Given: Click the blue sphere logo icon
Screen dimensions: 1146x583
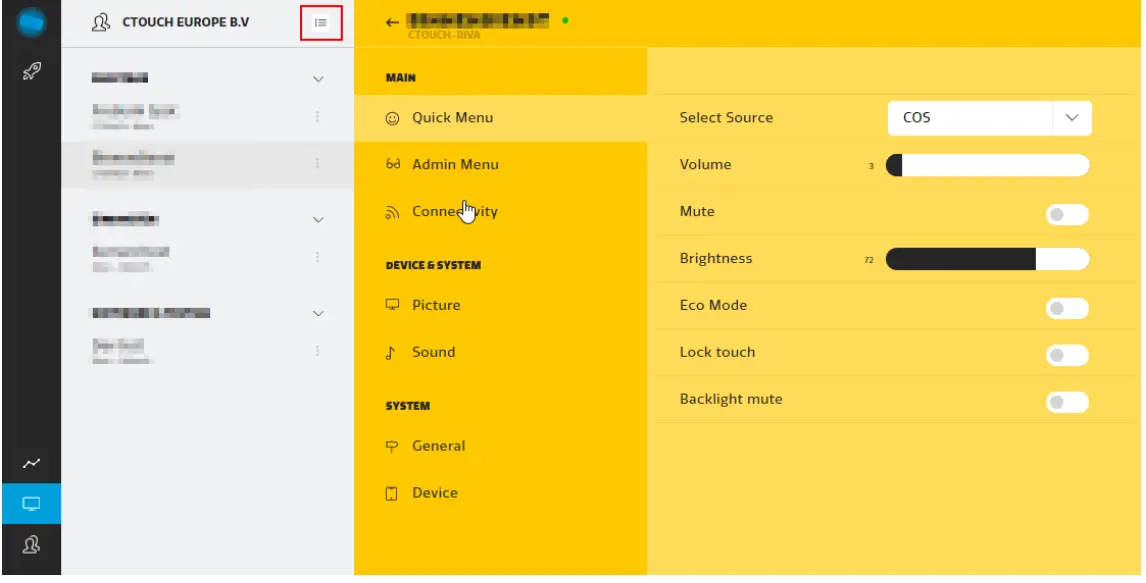Looking at the screenshot, I should tap(30, 21).
